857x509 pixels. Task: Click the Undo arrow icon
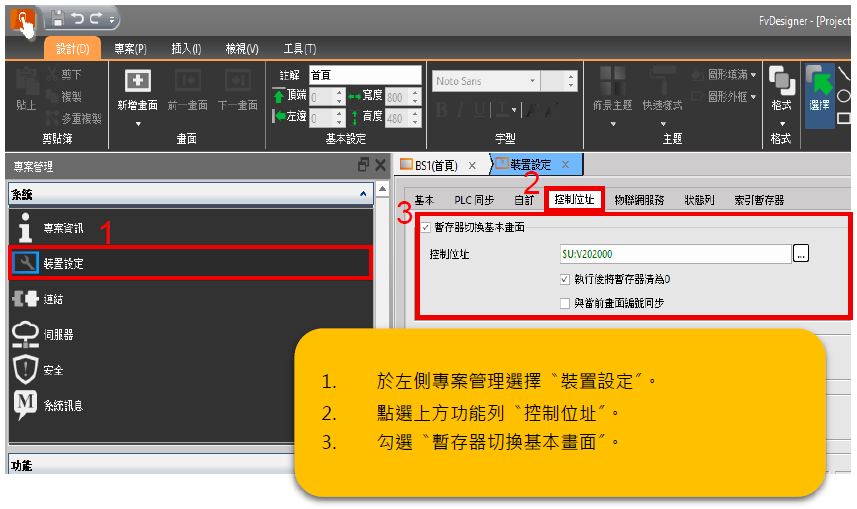78,18
